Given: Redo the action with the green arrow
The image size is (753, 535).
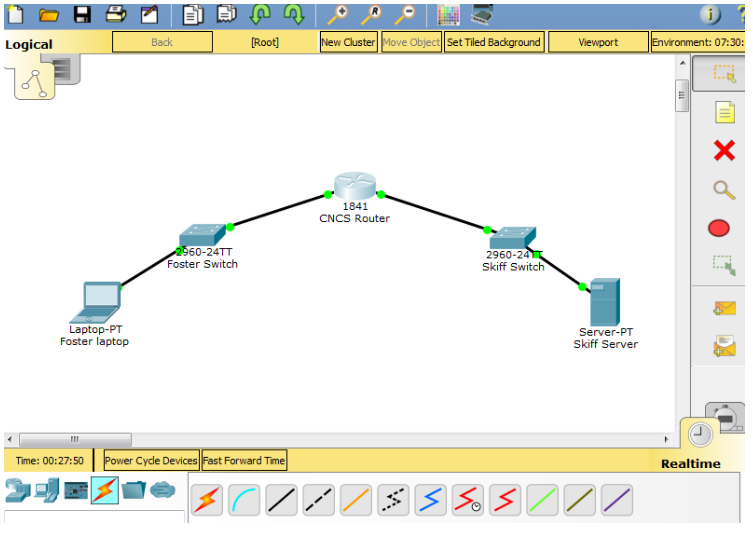Looking at the screenshot, I should tap(294, 14).
